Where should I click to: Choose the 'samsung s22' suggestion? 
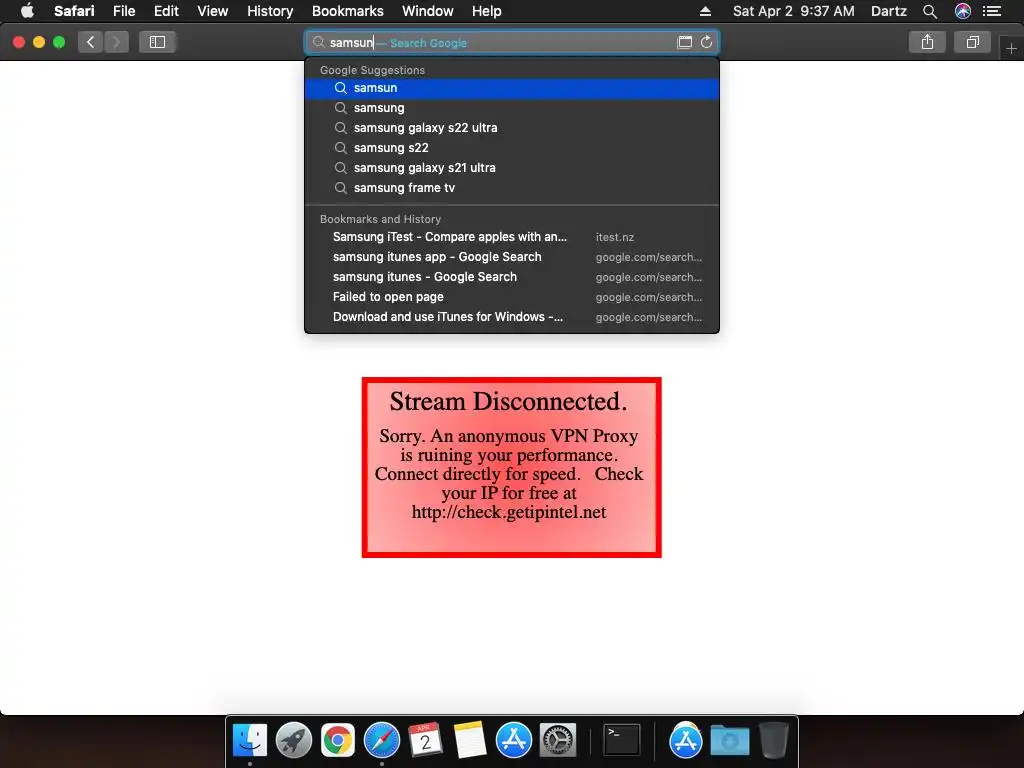[512, 148]
